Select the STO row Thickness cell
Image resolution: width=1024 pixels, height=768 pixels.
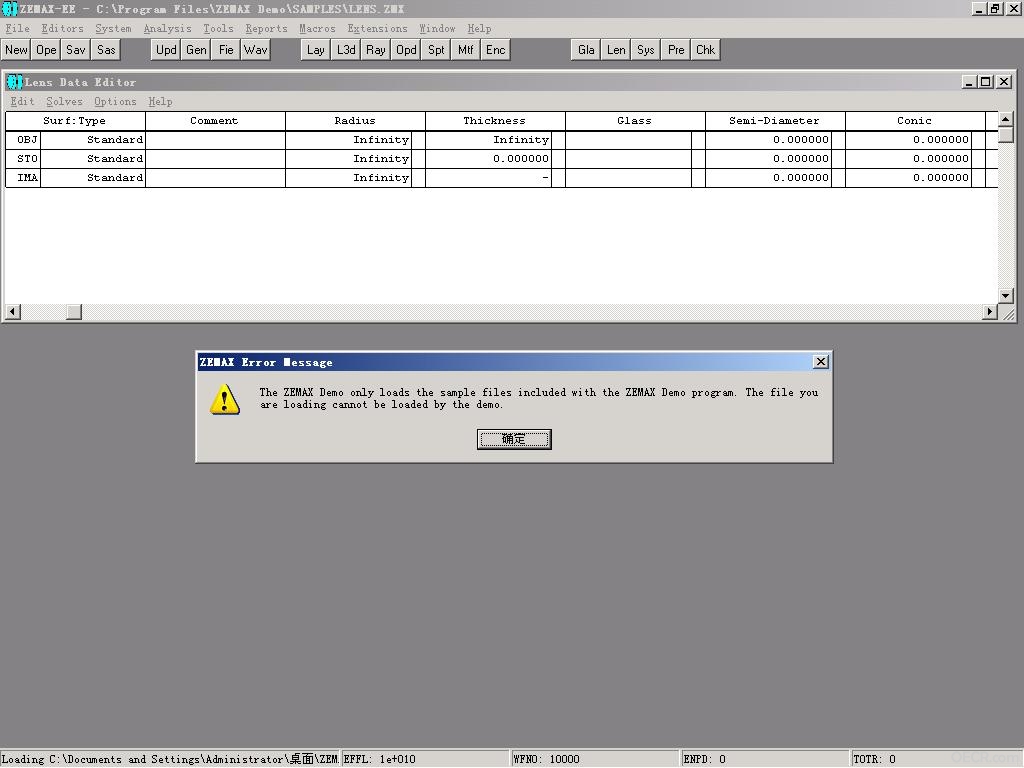(x=488, y=159)
